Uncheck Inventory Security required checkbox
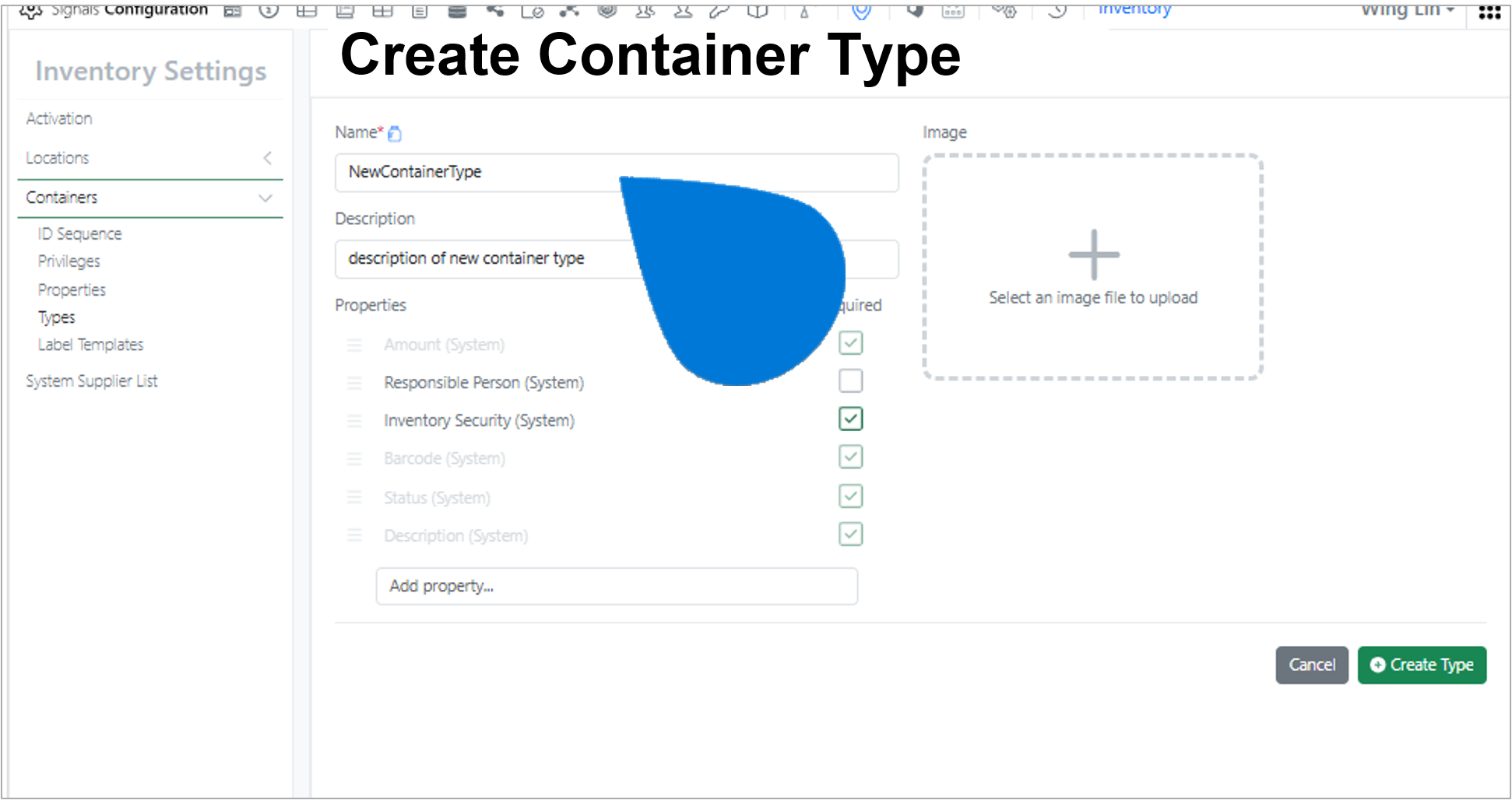 (x=851, y=419)
